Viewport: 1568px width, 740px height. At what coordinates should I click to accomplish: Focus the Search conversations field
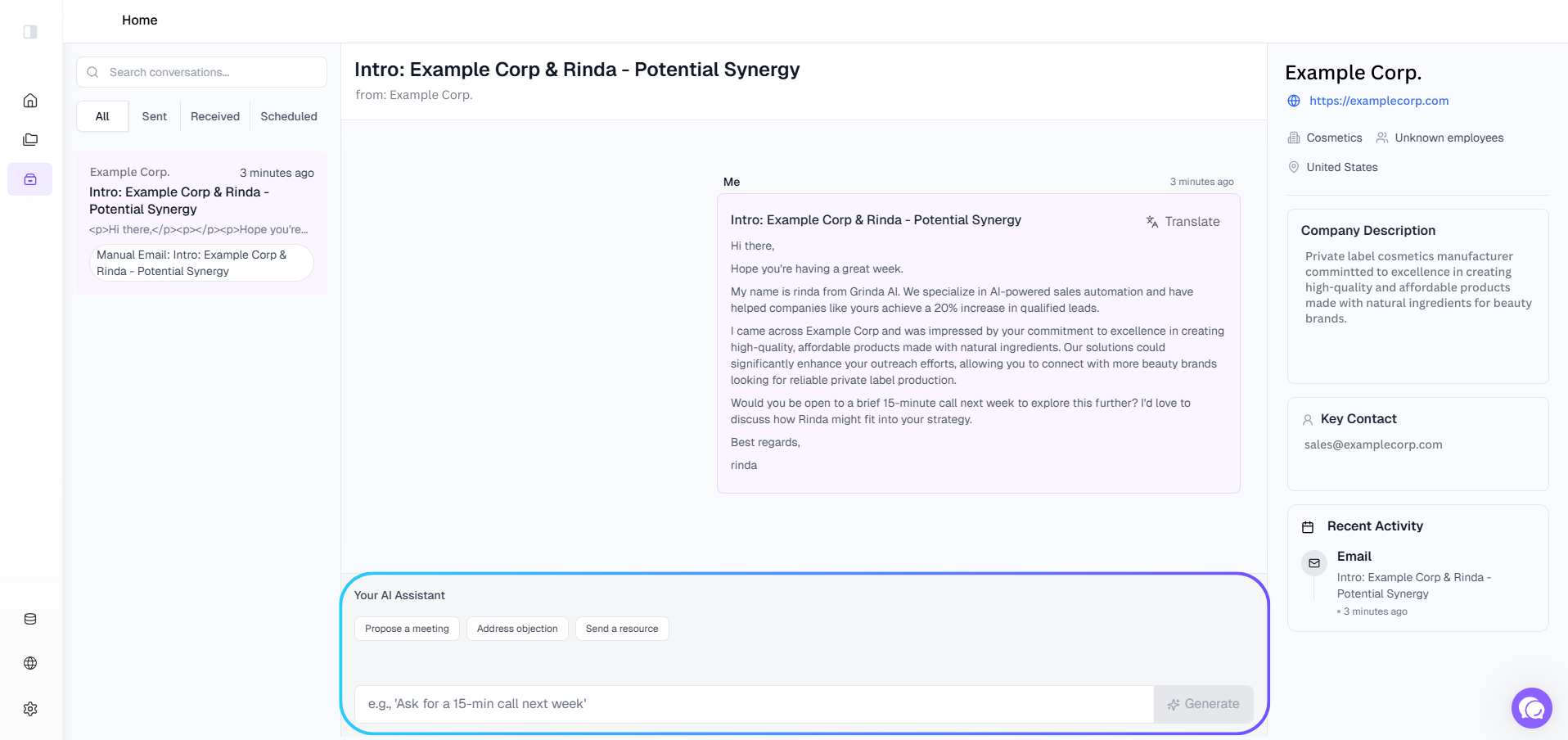point(201,72)
